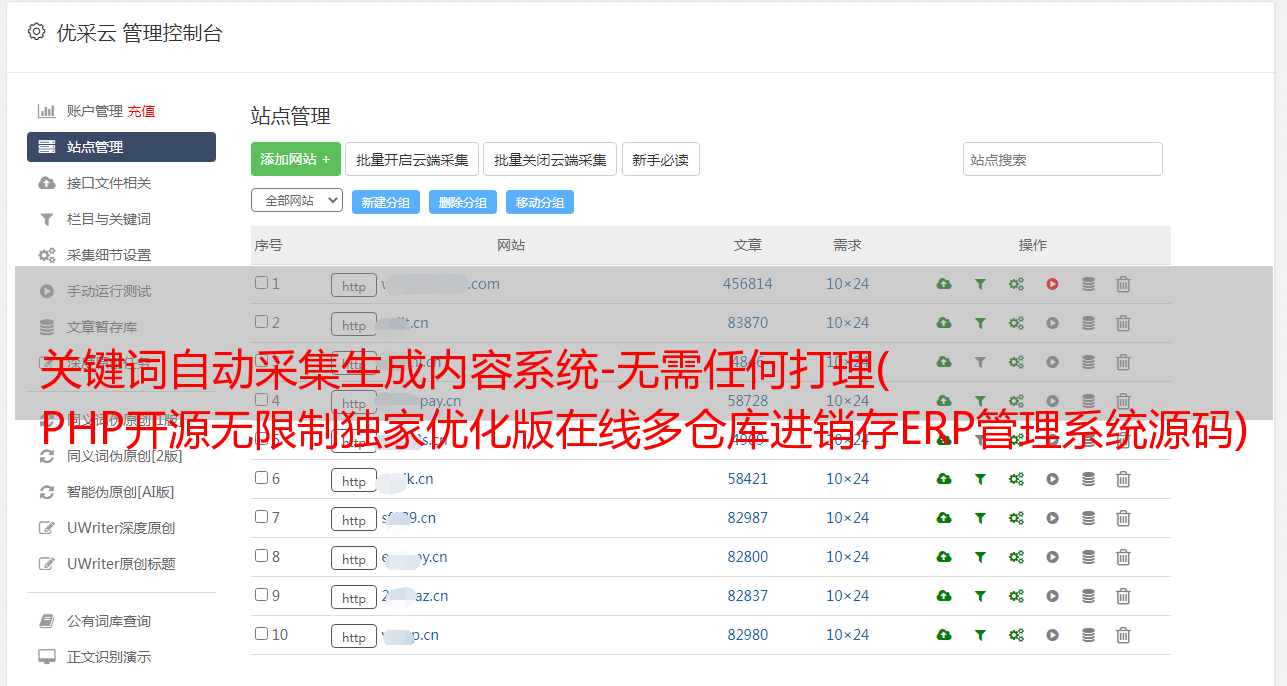Viewport: 1287px width, 686px height.
Task: Click the 新手必读 button
Action: (661, 159)
